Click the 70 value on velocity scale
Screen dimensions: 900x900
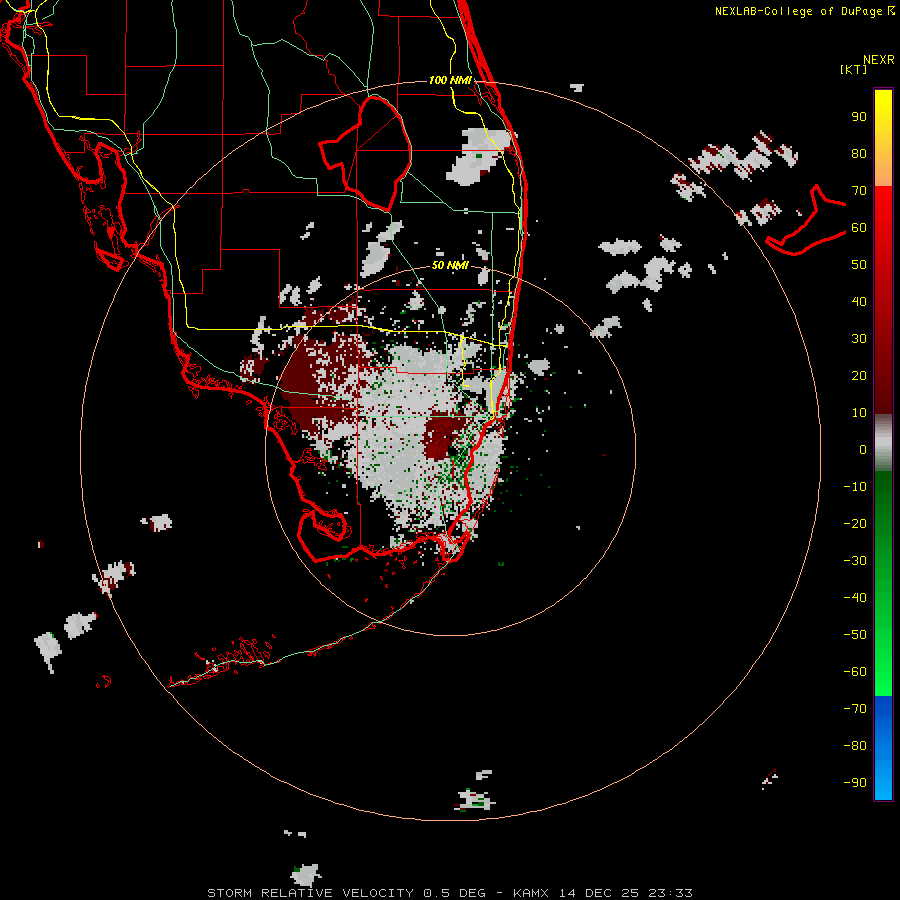pos(859,191)
